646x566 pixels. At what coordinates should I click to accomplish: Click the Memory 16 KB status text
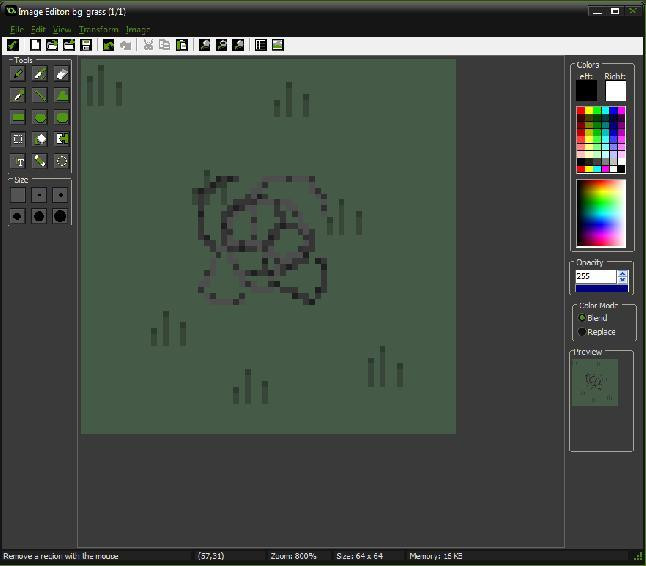[436, 556]
